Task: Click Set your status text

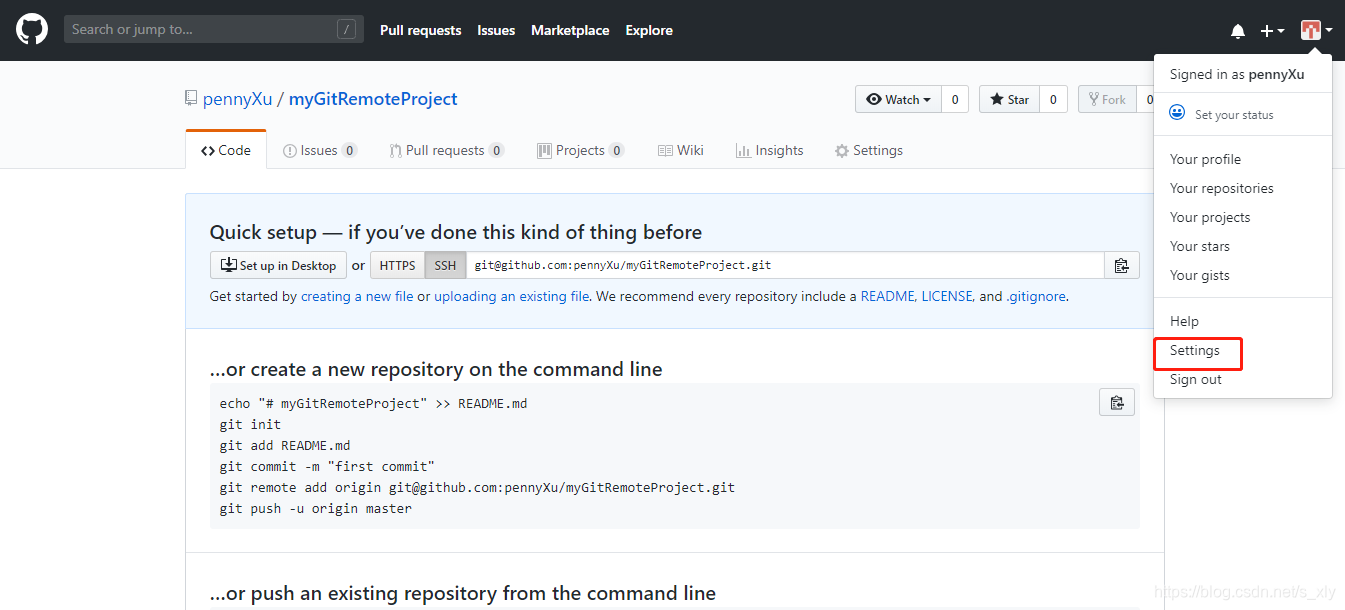Action: [1234, 114]
